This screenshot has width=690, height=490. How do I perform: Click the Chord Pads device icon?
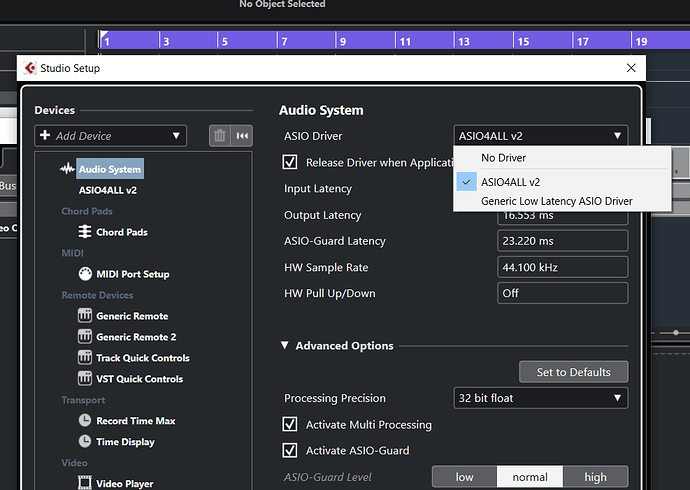pos(85,232)
